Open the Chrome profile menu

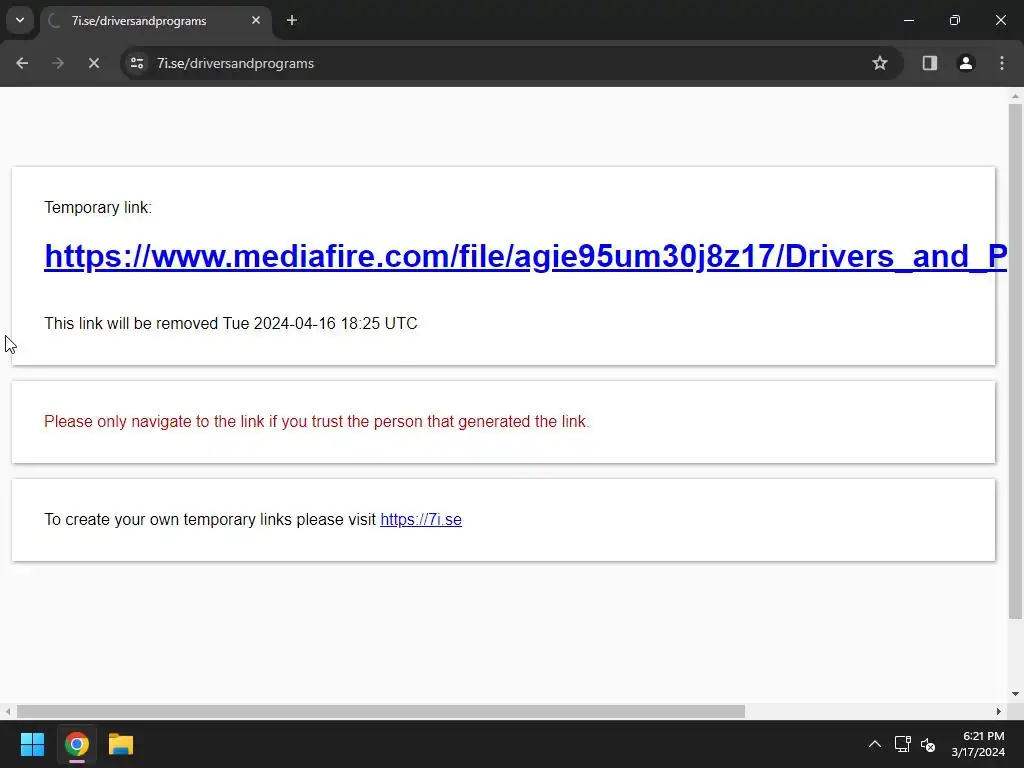(966, 63)
